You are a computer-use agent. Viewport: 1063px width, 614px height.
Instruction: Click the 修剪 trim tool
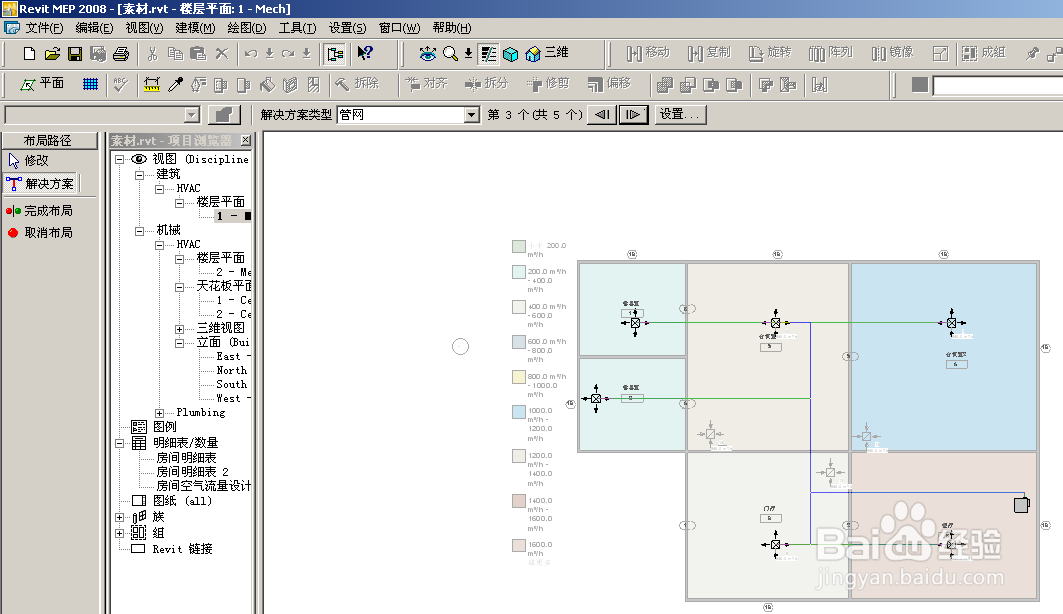point(548,84)
